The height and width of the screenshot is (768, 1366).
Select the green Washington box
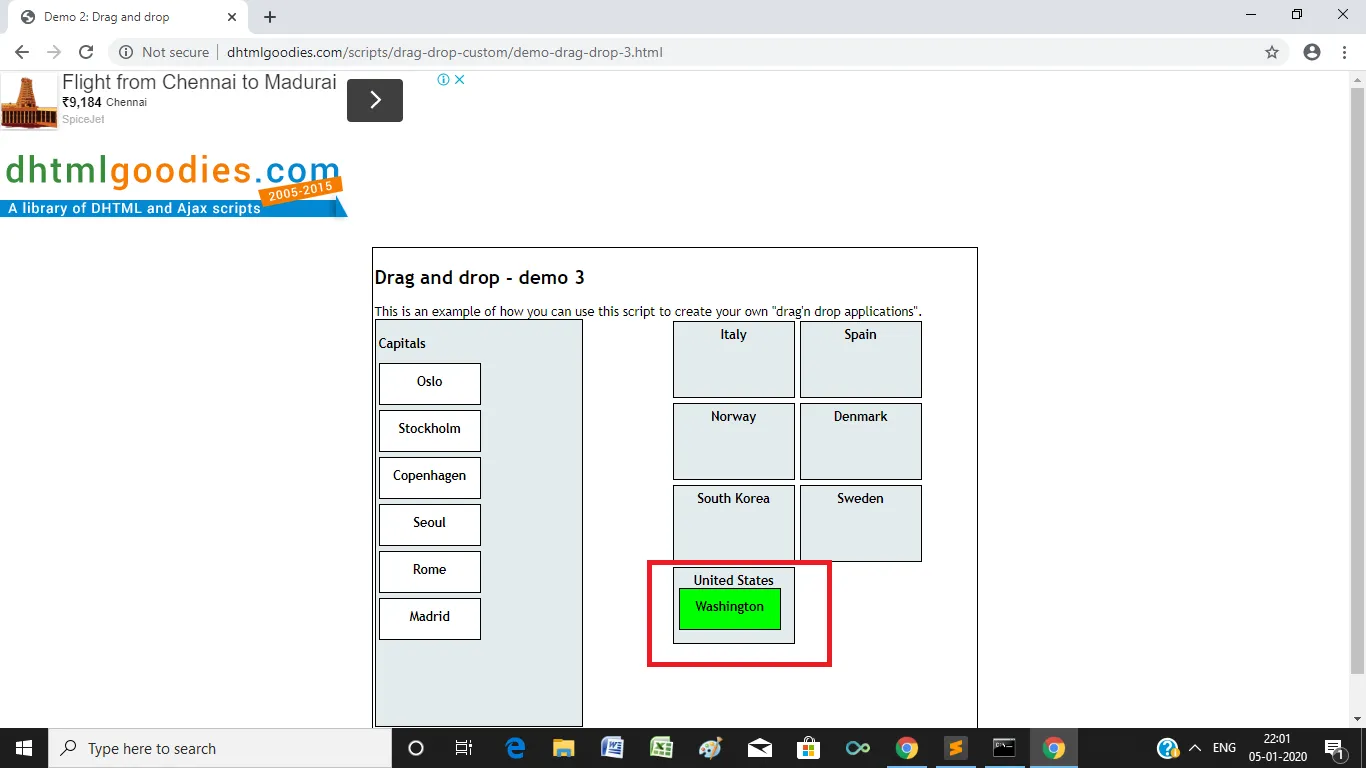(730, 609)
